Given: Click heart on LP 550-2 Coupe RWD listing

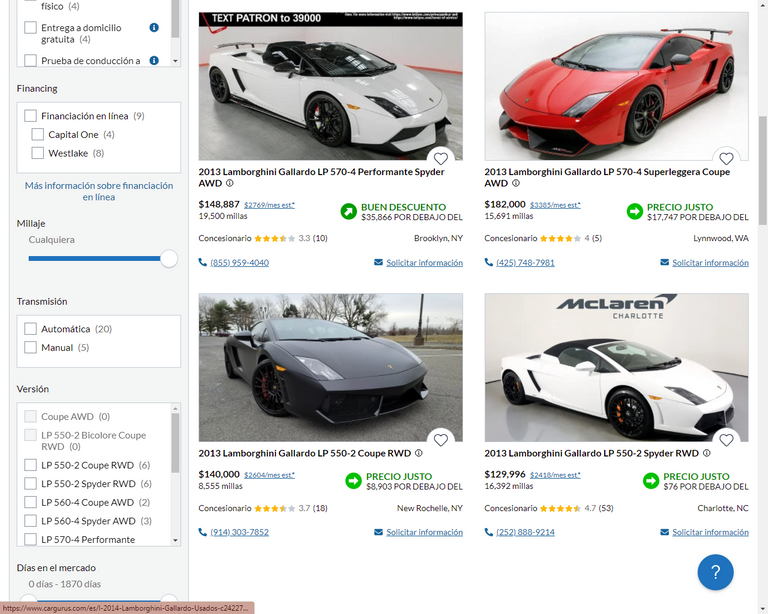Looking at the screenshot, I should click(x=441, y=440).
